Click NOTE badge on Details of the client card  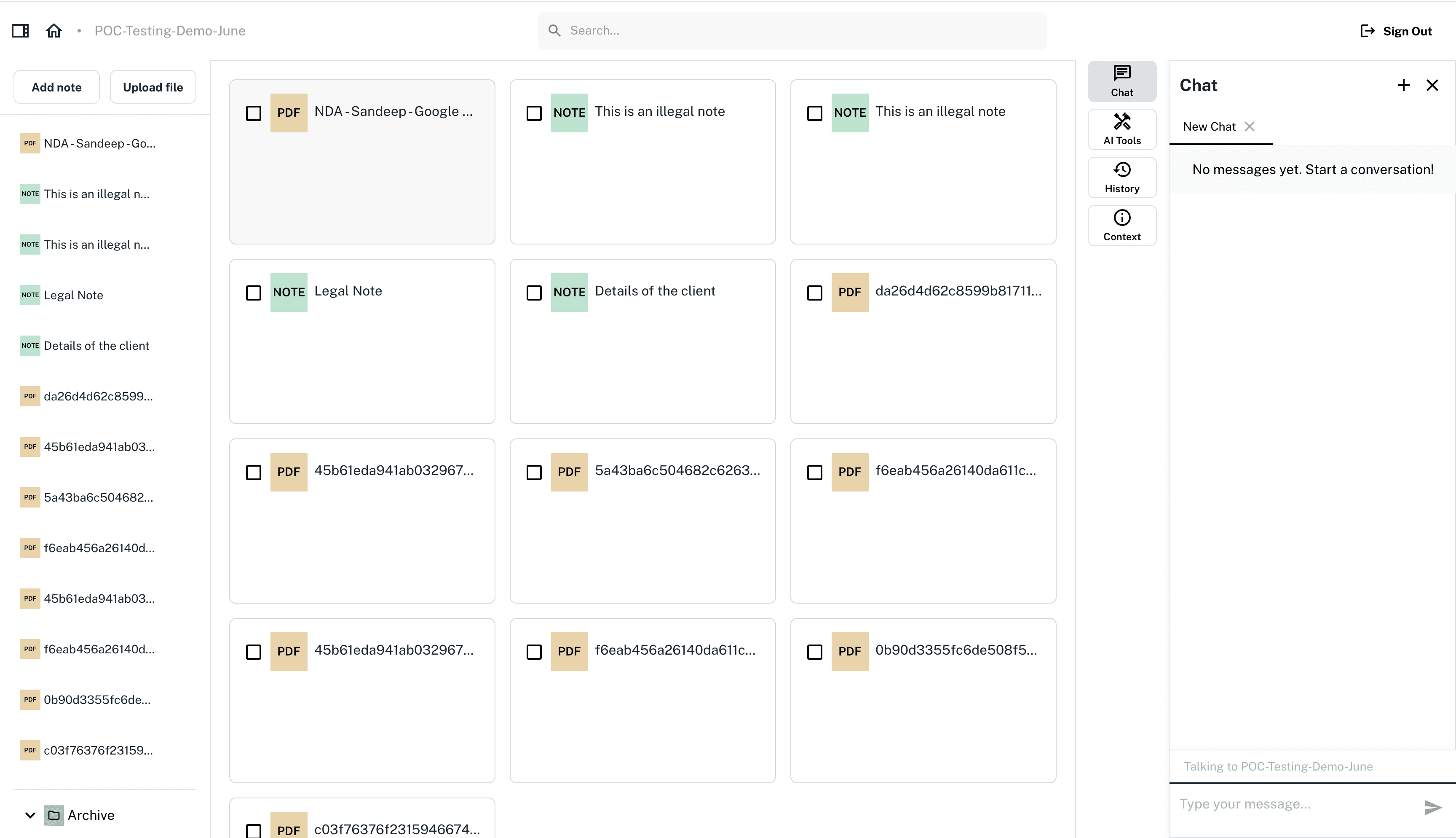[x=569, y=293]
